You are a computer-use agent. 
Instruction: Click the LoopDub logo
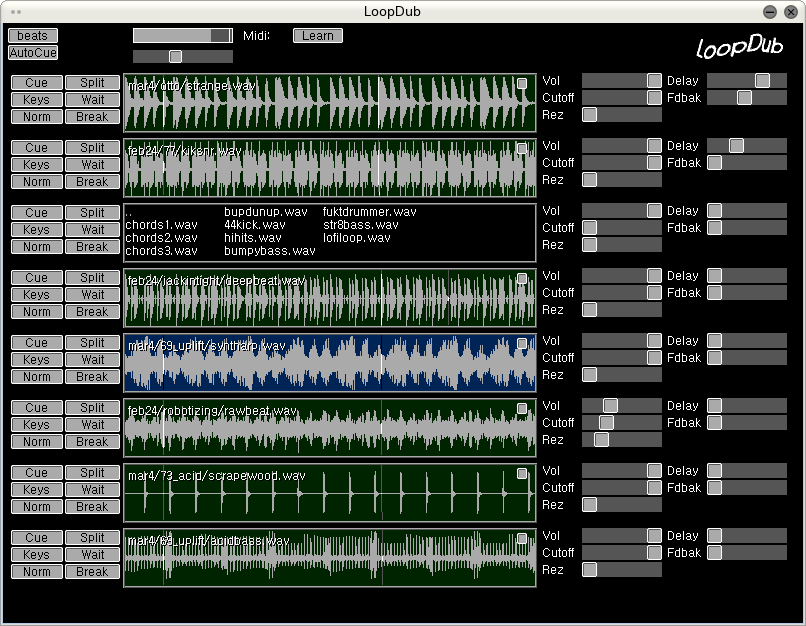738,46
